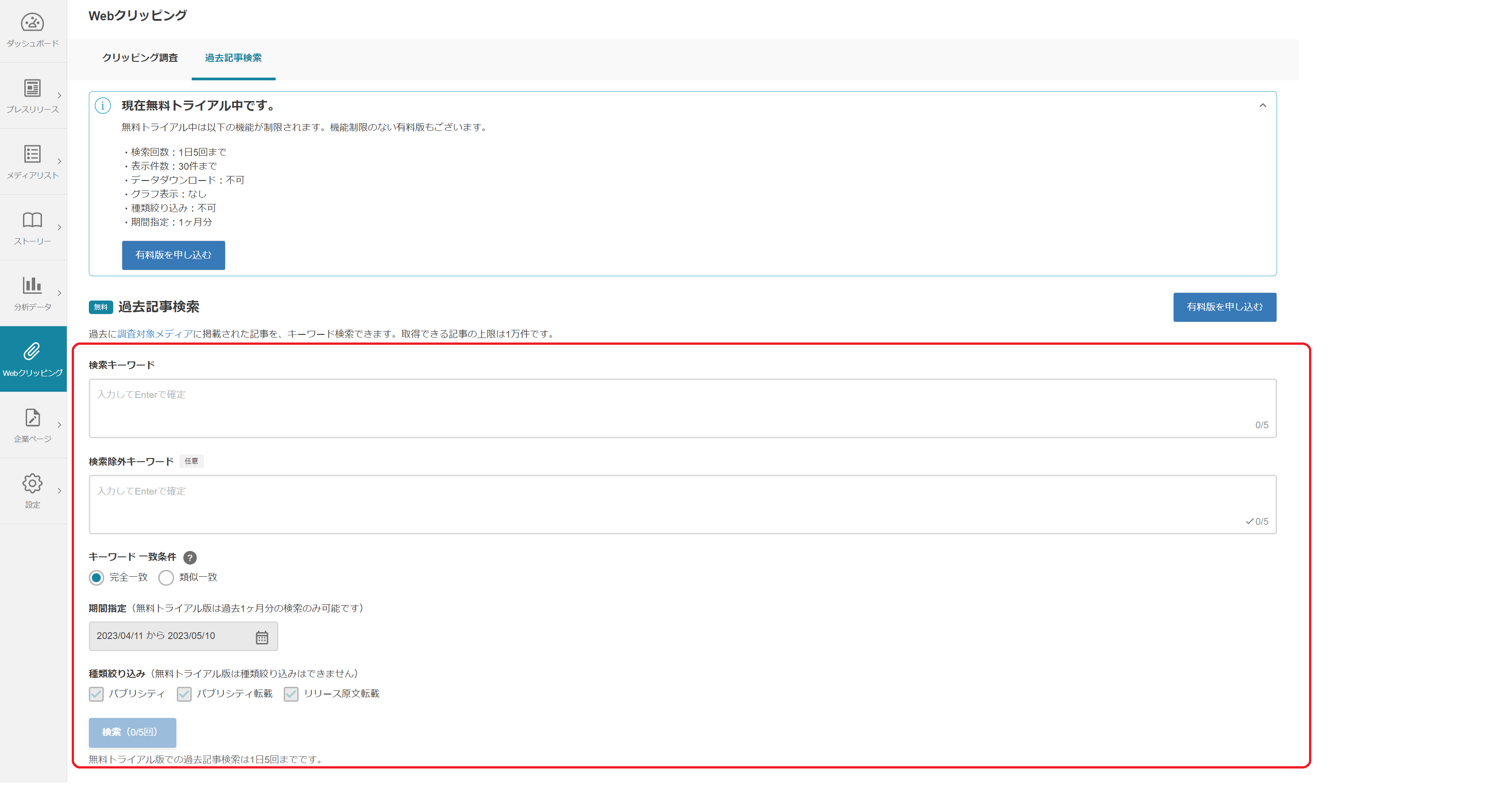Click 有料版を申し込む beside 過去記事検索 heading

coord(1226,308)
